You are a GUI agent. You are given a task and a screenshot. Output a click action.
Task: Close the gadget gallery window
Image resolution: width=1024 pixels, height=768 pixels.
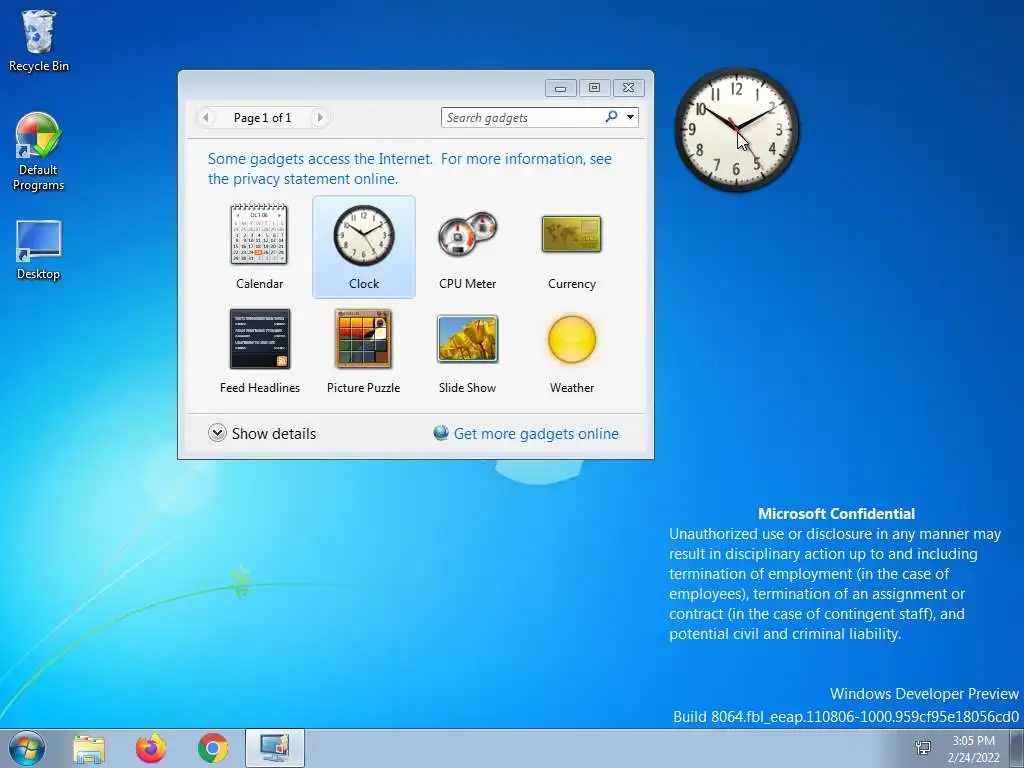(628, 88)
